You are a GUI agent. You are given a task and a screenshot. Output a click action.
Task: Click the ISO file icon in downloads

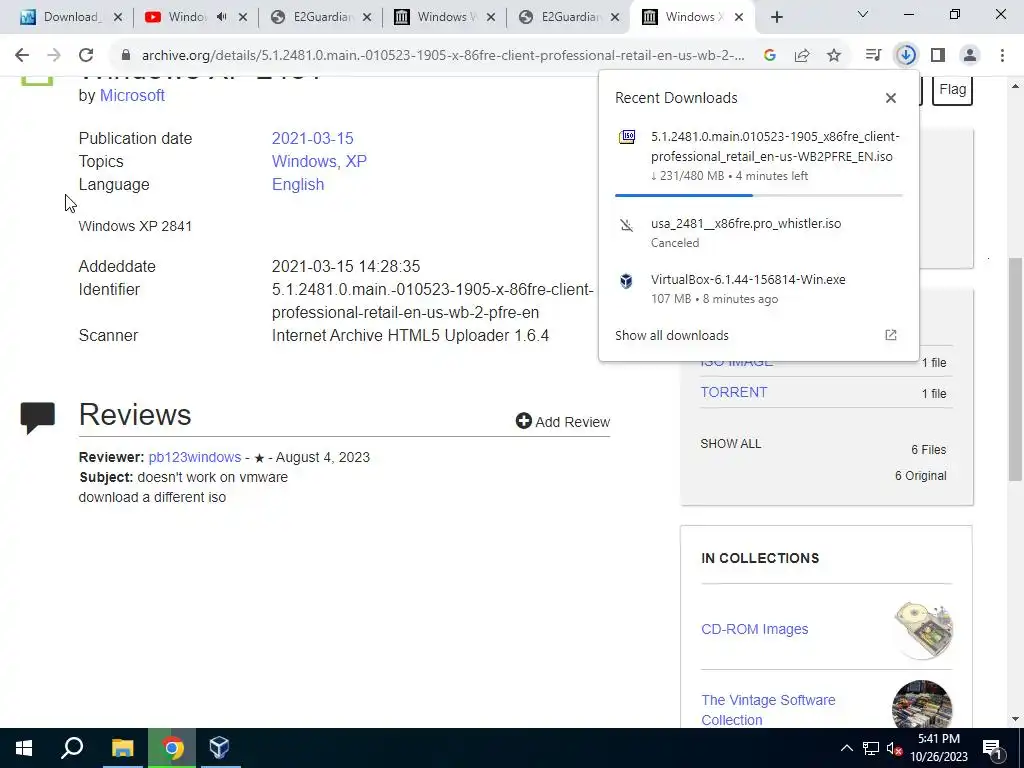pyautogui.click(x=627, y=137)
